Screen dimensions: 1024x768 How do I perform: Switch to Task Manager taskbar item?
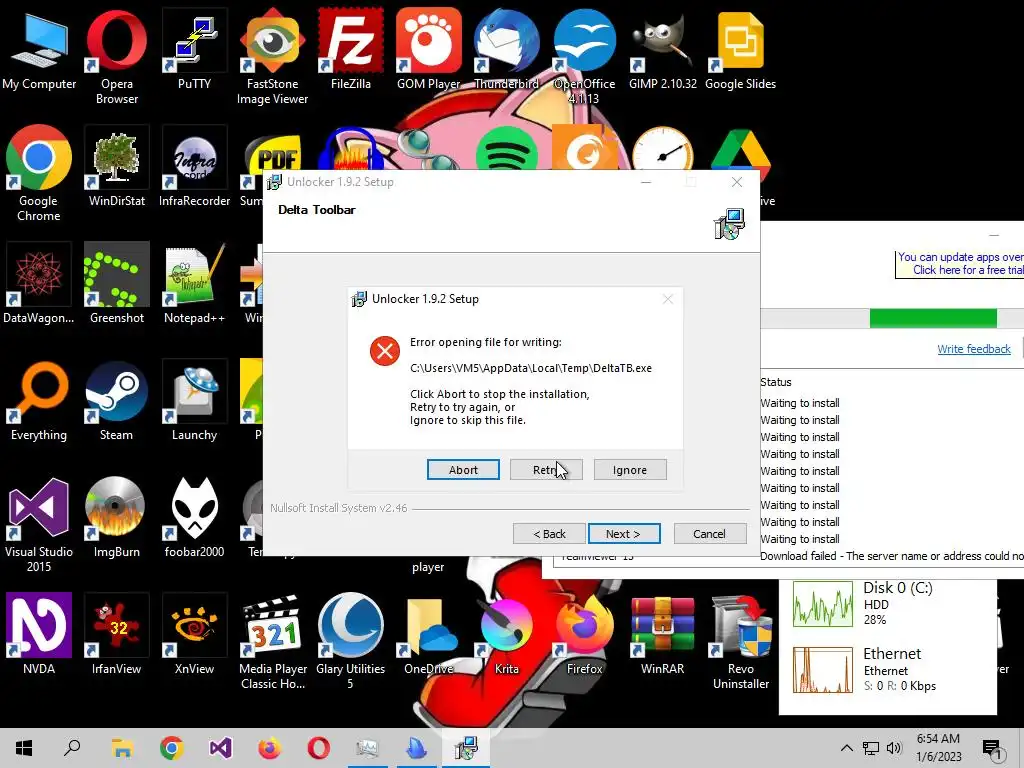pos(368,748)
